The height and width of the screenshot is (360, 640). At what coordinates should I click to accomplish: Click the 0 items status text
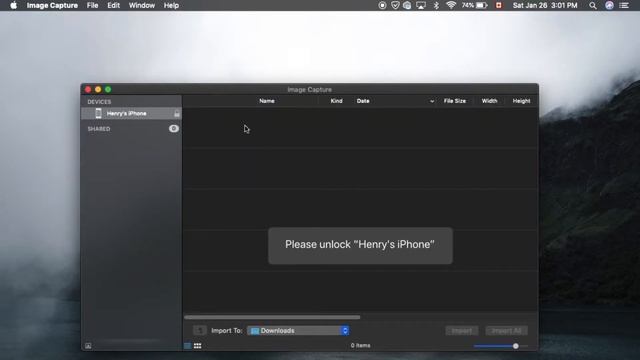[360, 345]
